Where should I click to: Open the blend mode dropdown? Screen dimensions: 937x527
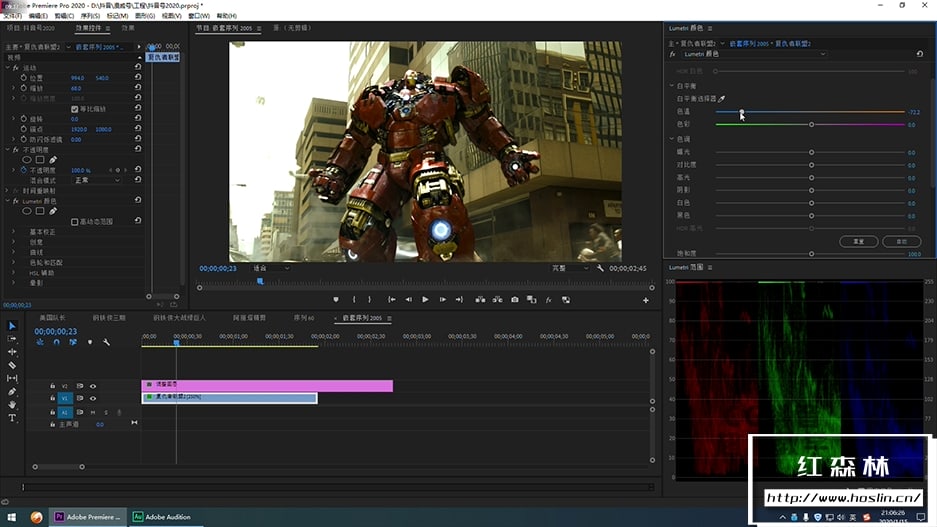point(96,180)
